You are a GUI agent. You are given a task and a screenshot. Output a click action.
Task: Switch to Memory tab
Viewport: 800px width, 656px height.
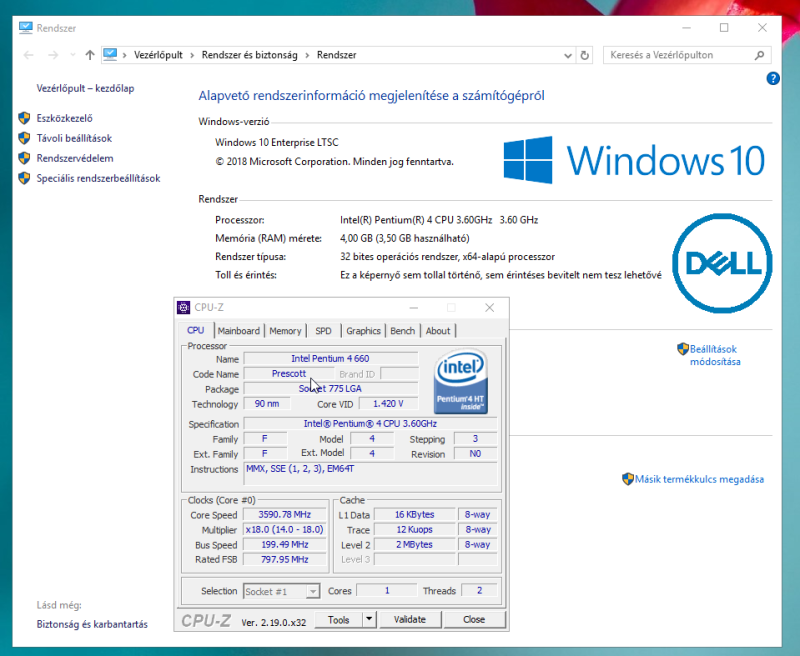pos(285,331)
